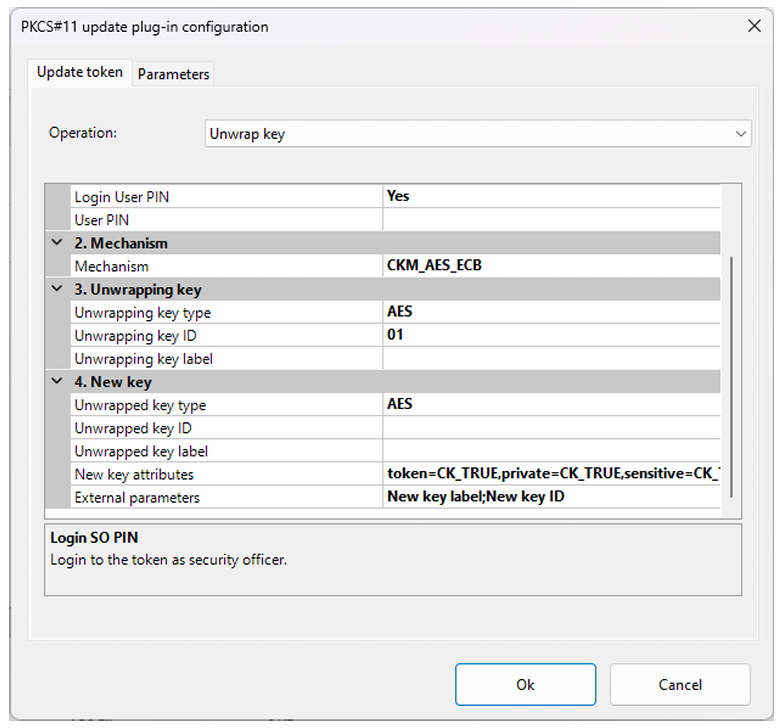Click the Unwrapping key type value AES
The width and height of the screenshot is (780, 728).
click(551, 312)
